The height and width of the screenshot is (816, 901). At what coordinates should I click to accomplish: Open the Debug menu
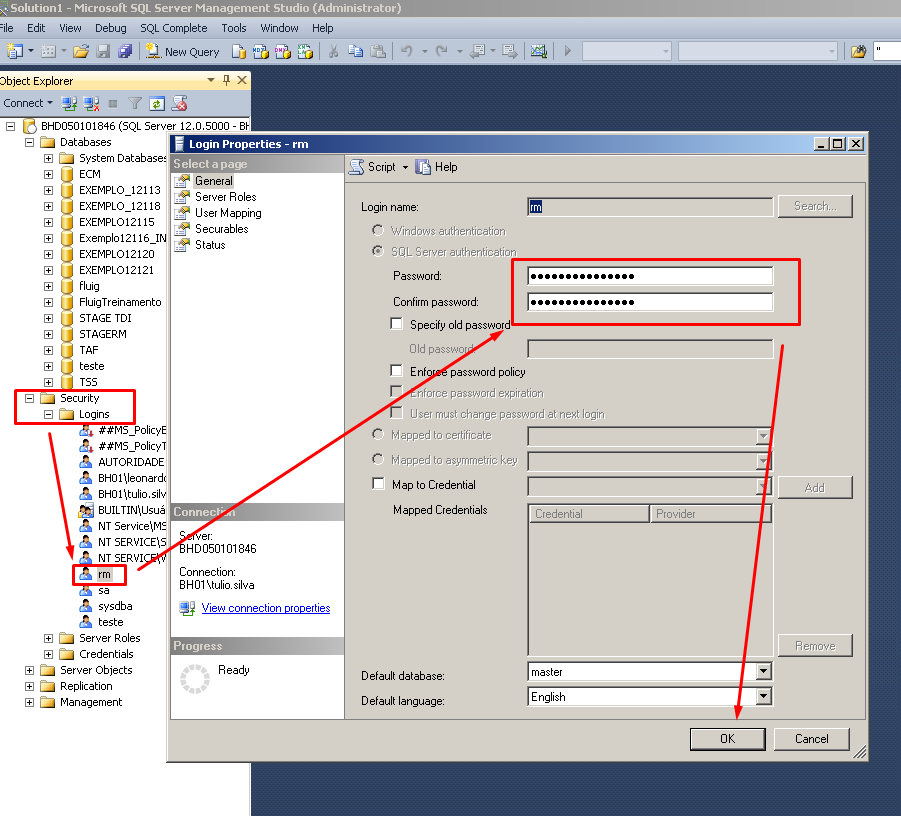click(110, 28)
